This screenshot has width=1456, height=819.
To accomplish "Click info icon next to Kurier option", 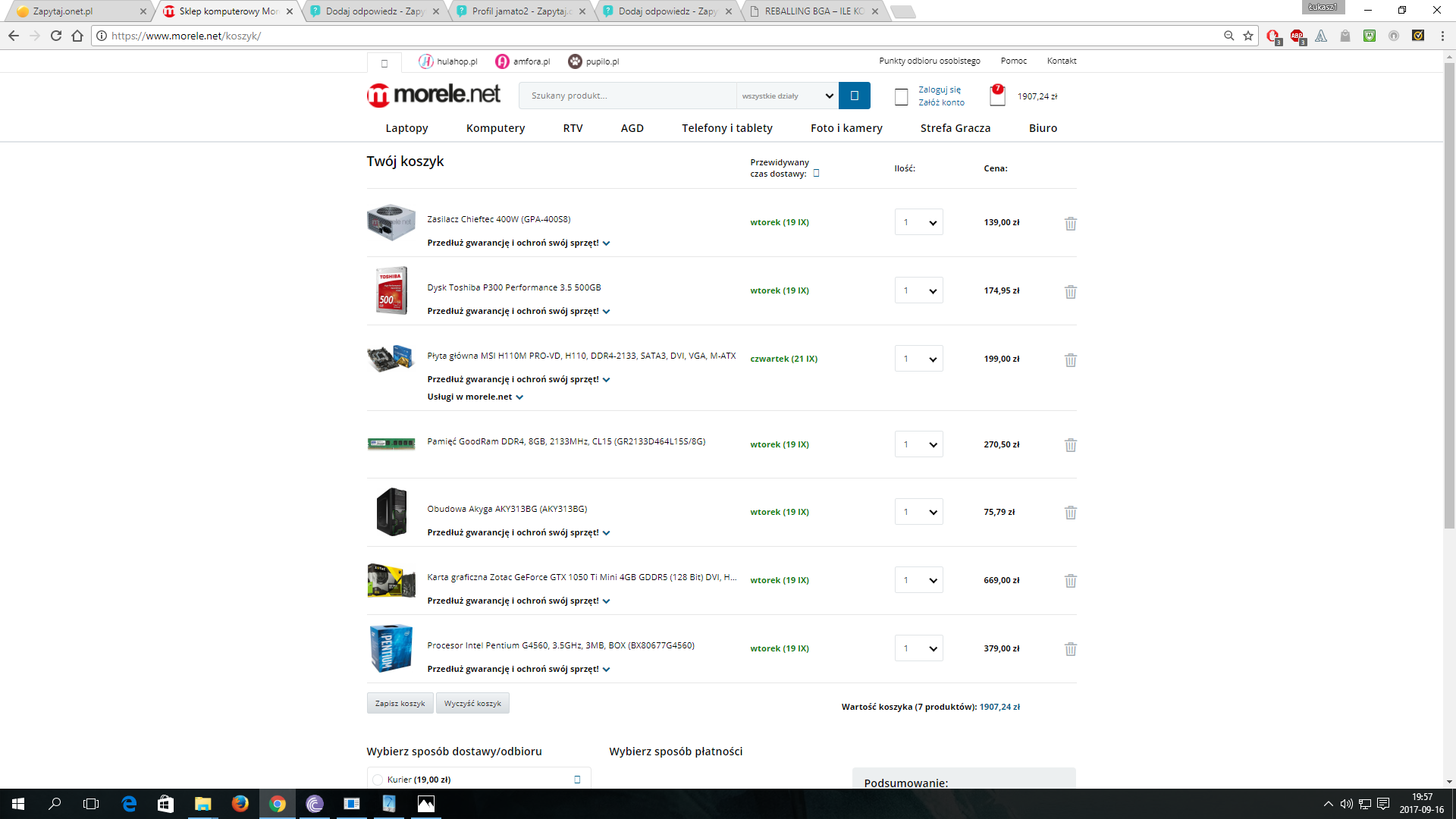I will point(577,780).
